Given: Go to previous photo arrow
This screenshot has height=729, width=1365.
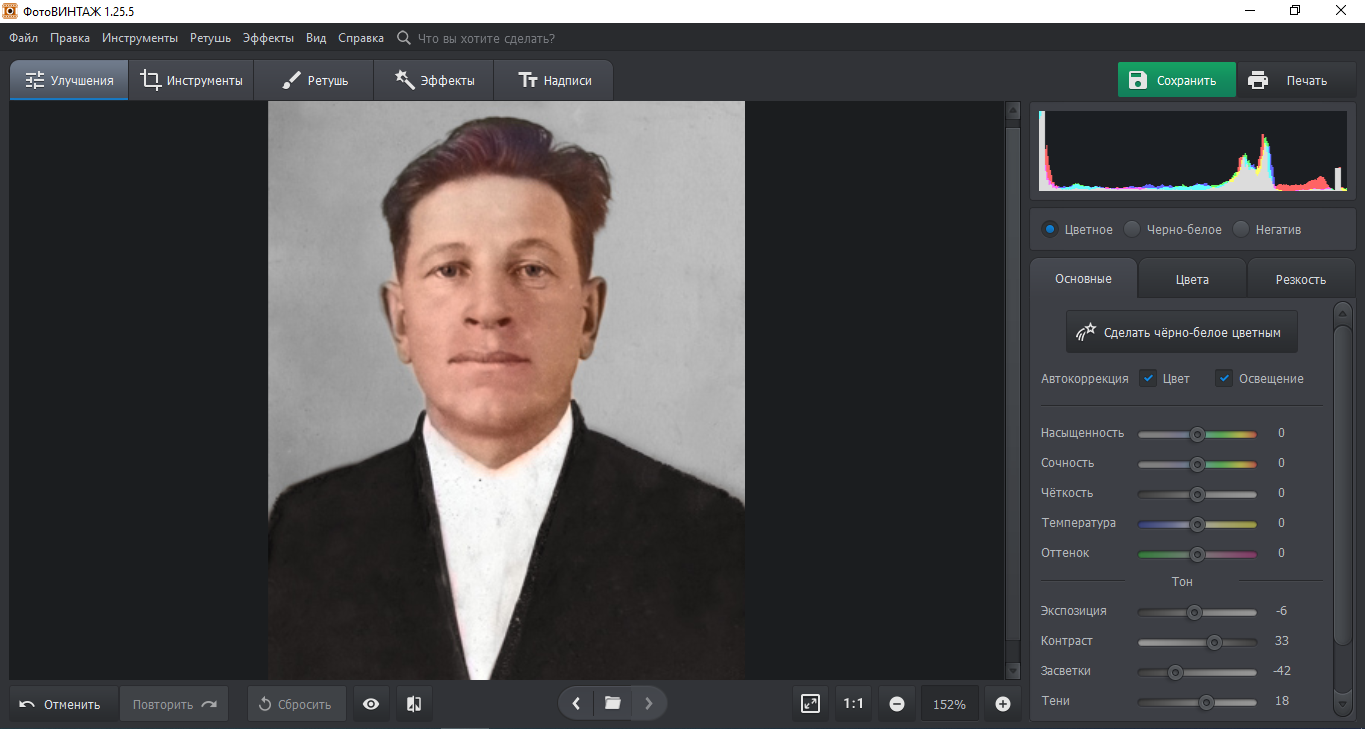Looking at the screenshot, I should pos(576,704).
